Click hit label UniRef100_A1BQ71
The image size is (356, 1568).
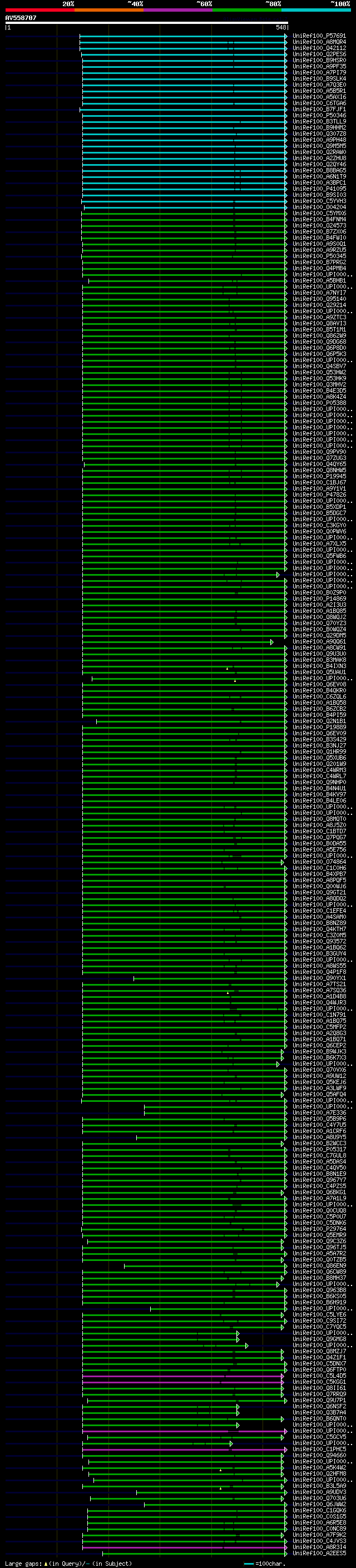(x=319, y=1039)
